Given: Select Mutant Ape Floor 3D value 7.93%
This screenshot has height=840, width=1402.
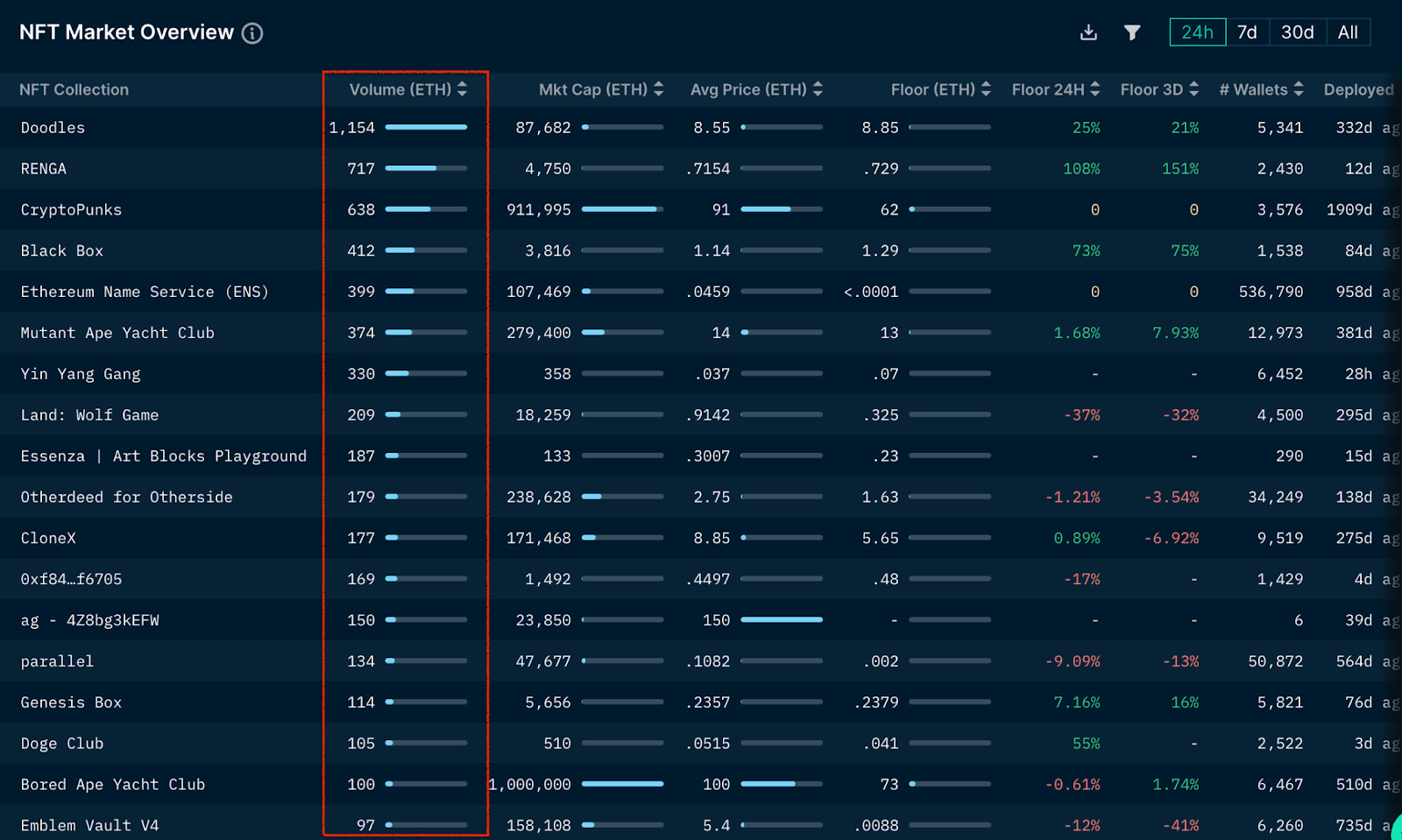Looking at the screenshot, I should 1175,333.
